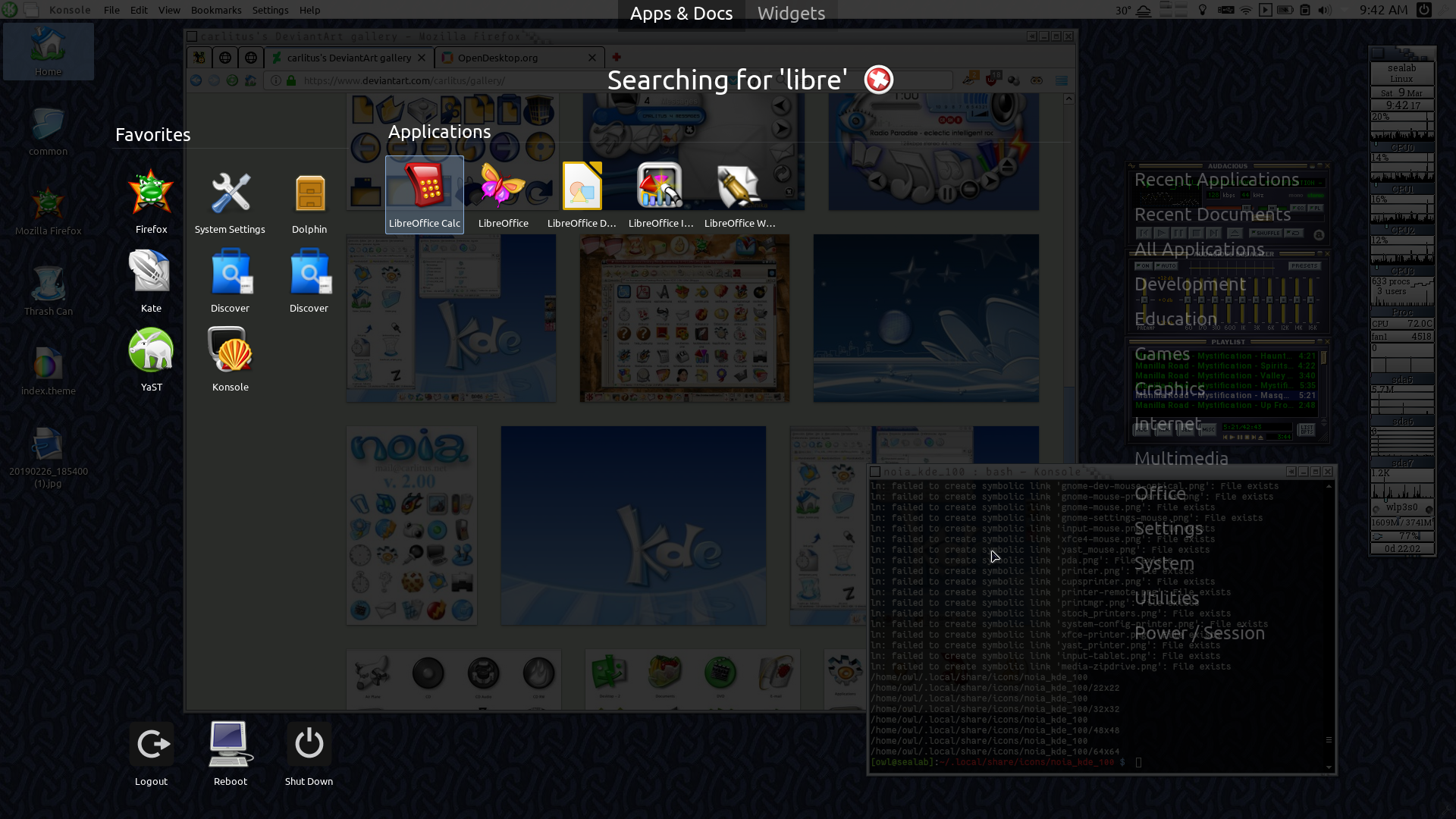Launch Dolphin file manager favorite
1456x819 pixels.
(309, 201)
